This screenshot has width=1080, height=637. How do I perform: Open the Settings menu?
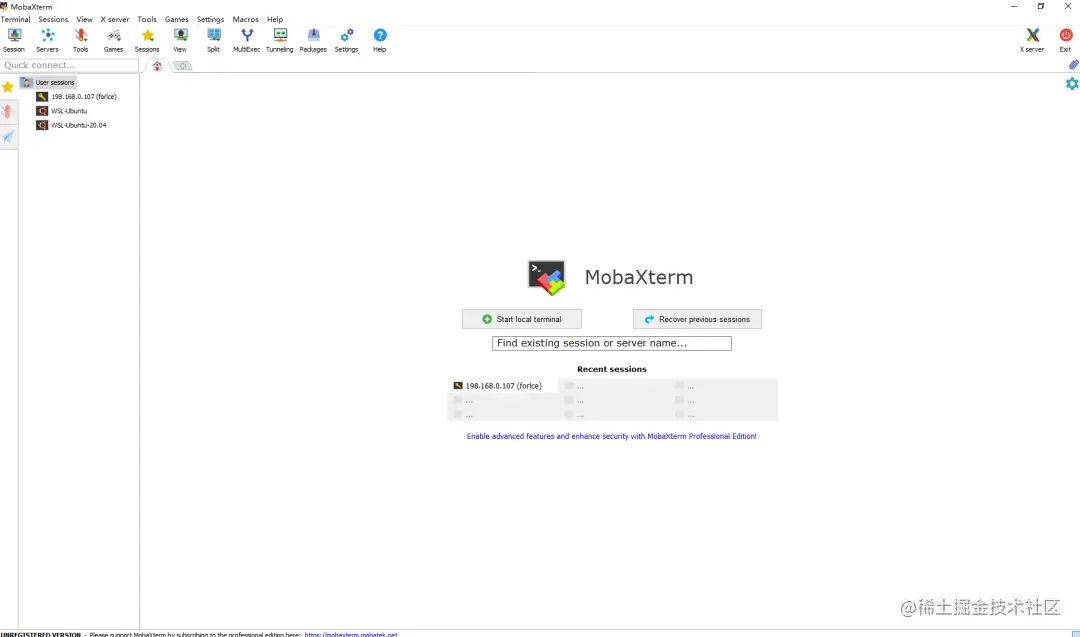point(210,19)
